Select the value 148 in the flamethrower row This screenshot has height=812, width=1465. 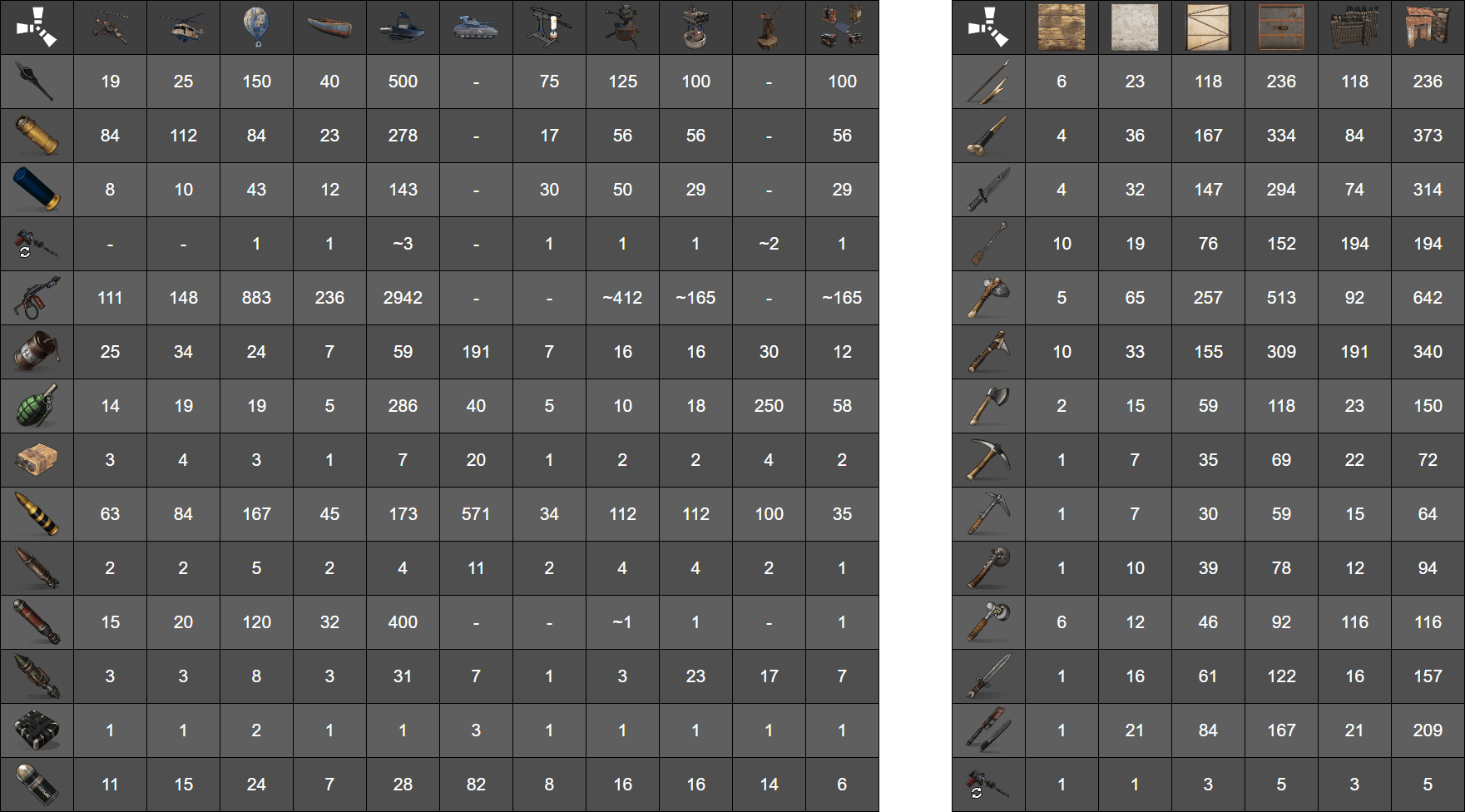[x=183, y=298]
